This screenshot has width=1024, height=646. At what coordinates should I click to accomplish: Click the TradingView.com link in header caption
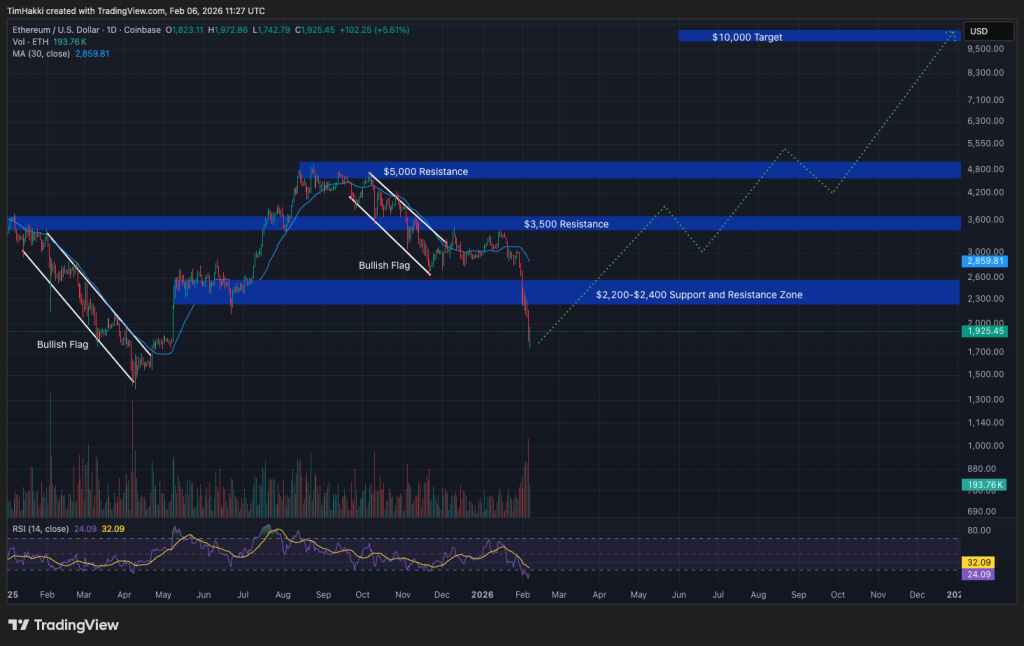click(x=131, y=9)
